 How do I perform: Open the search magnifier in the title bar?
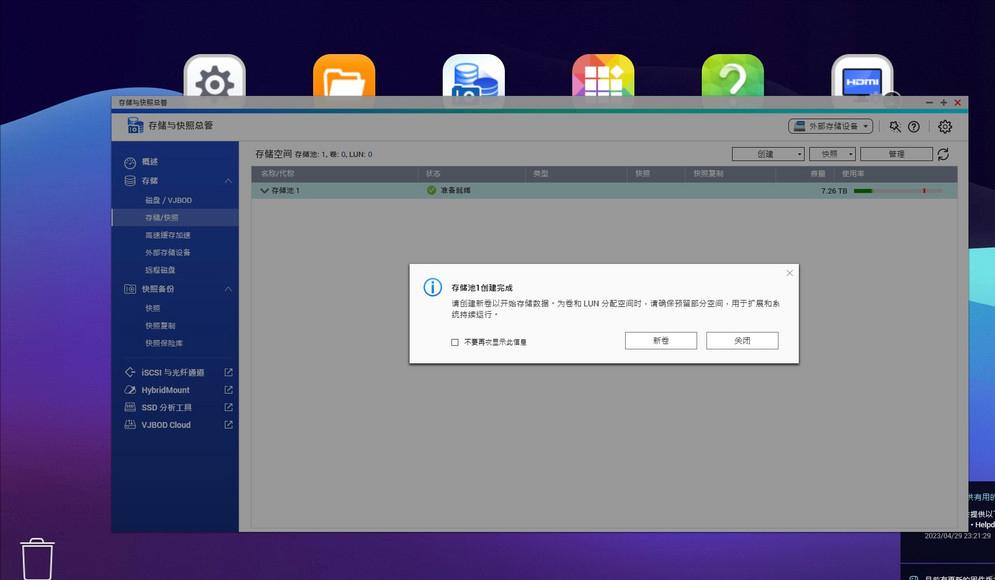pos(894,127)
